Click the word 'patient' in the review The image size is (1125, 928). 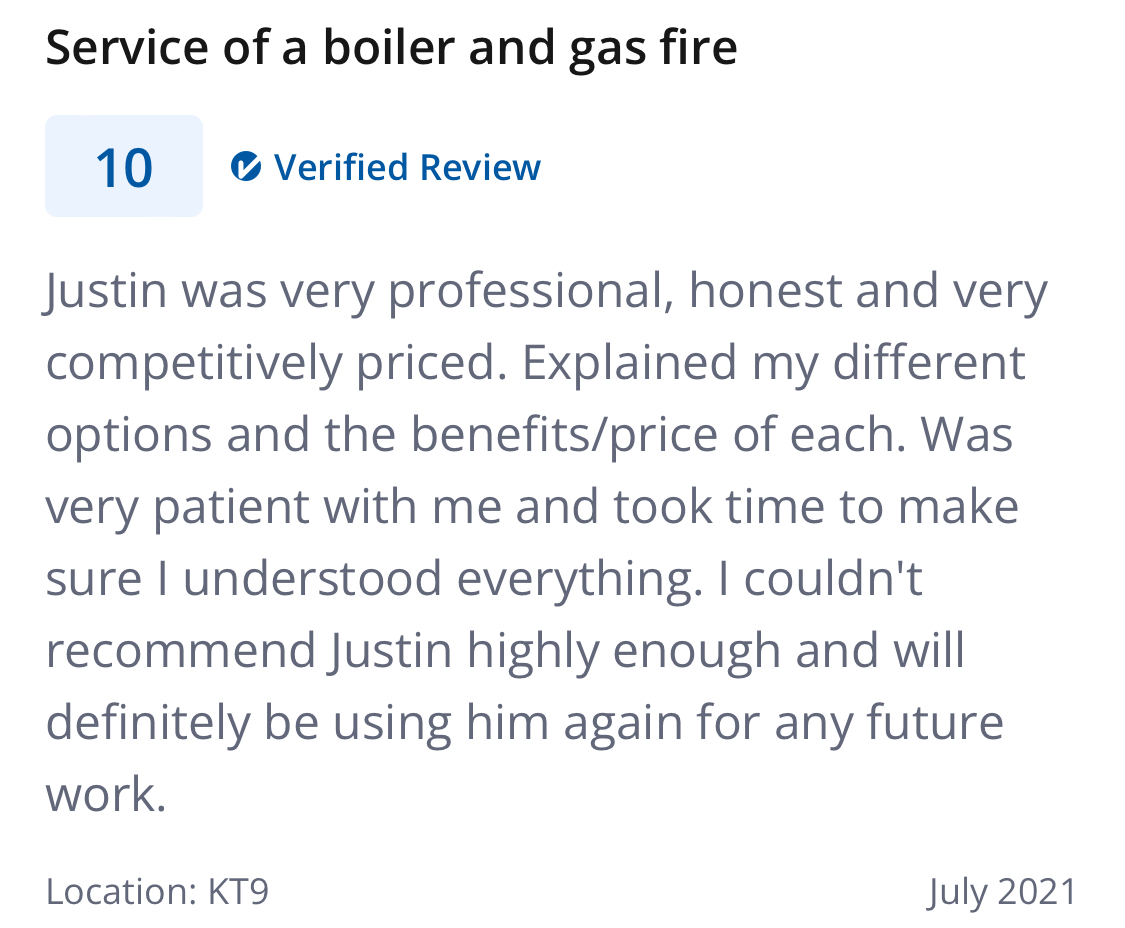231,508
